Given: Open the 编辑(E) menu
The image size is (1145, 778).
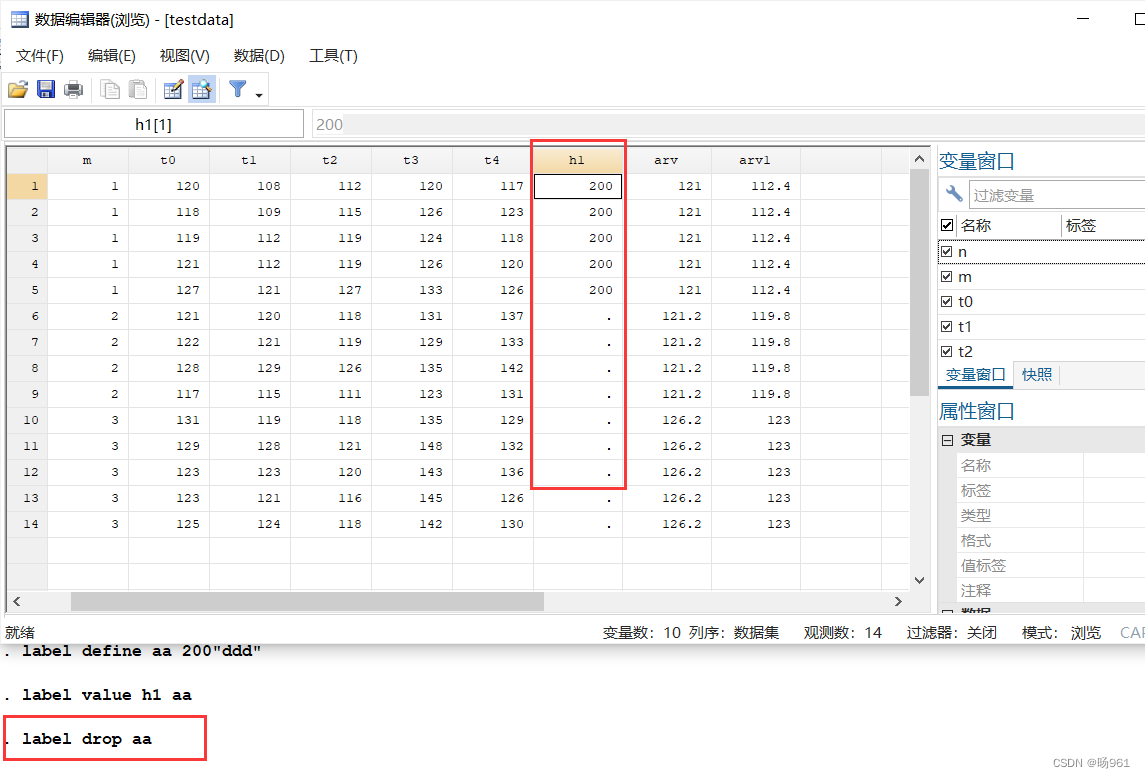Looking at the screenshot, I should [x=111, y=56].
